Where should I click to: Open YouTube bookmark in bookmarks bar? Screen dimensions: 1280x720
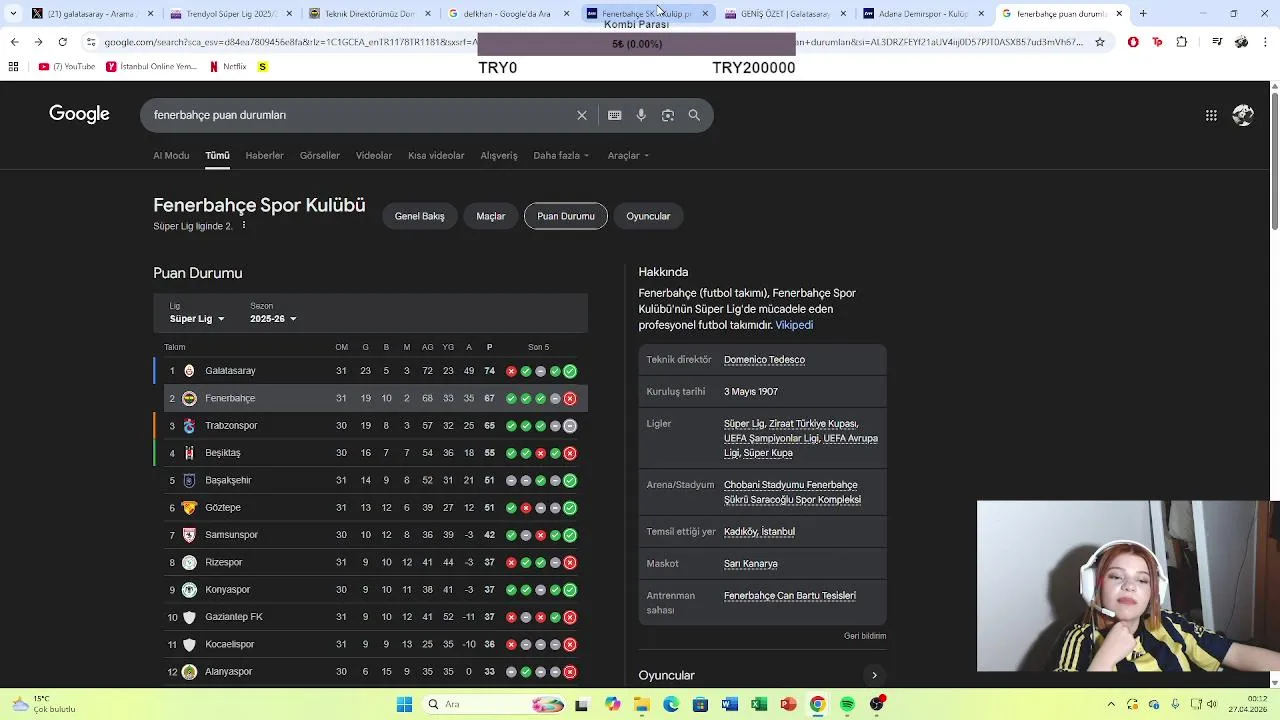67,67
